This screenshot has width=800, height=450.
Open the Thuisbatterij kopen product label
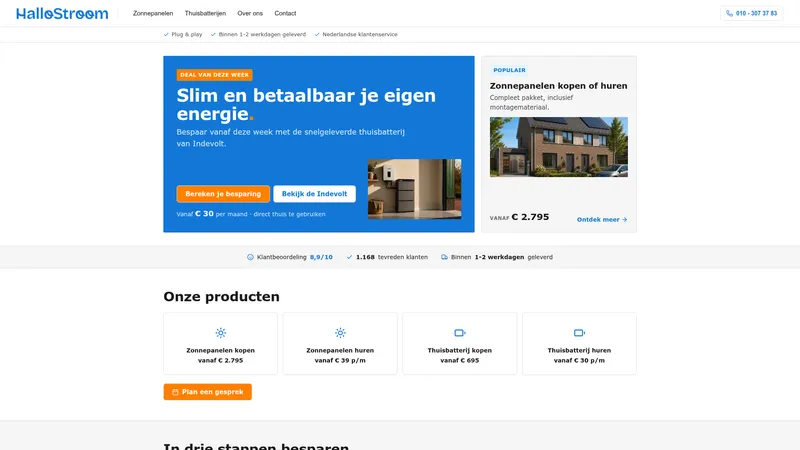click(x=460, y=351)
